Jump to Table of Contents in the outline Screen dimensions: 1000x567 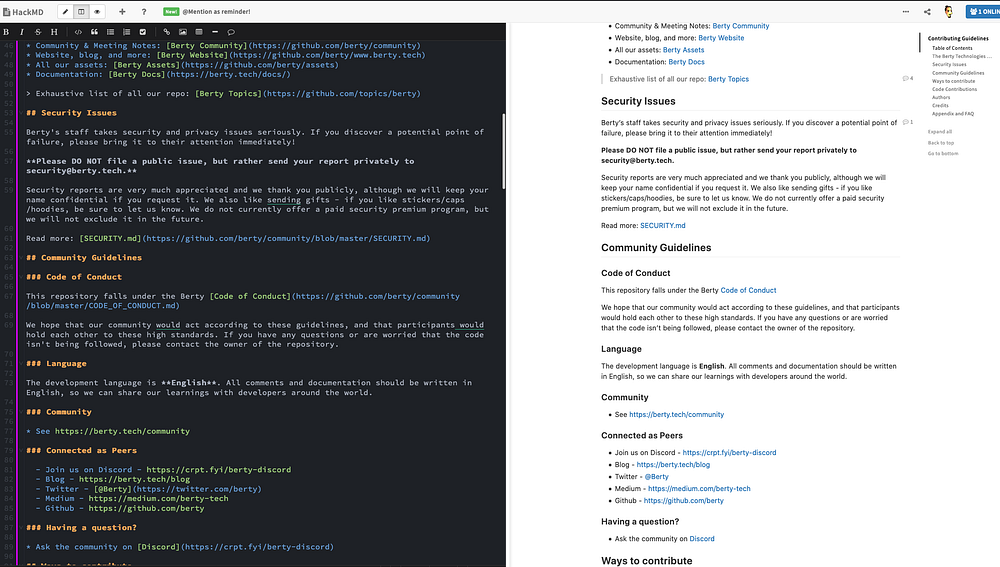coord(952,48)
